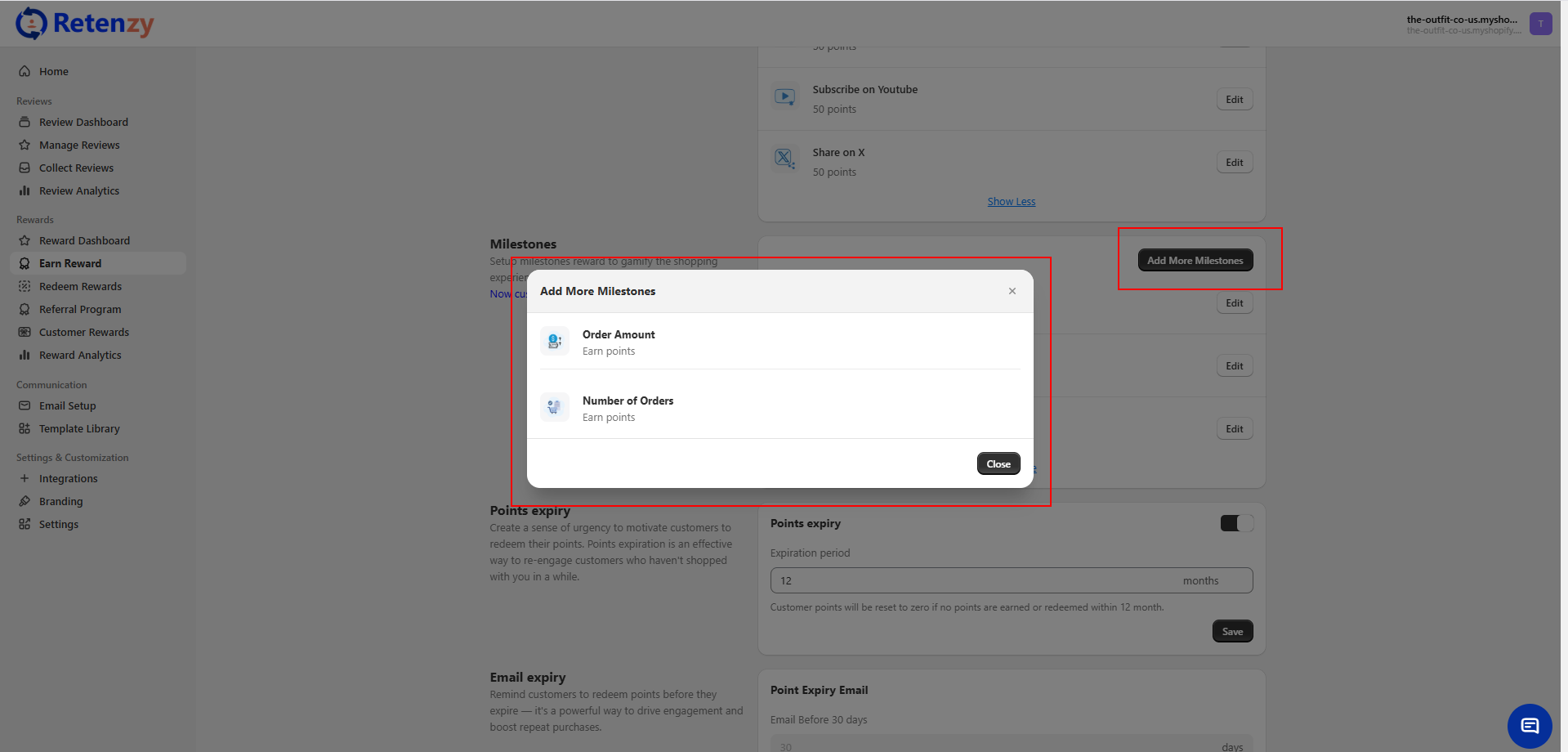The width and height of the screenshot is (1568, 752).
Task: Go to the Referral Program page
Action: tap(80, 309)
